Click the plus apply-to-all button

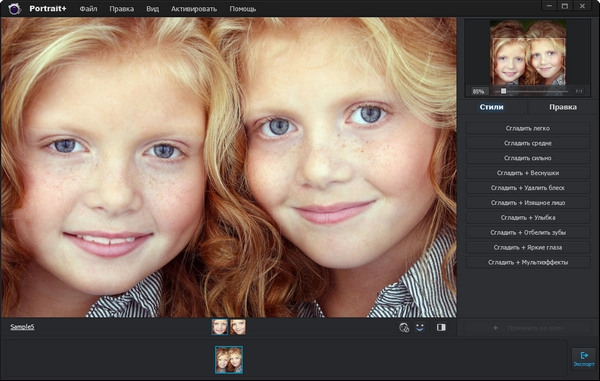point(528,328)
